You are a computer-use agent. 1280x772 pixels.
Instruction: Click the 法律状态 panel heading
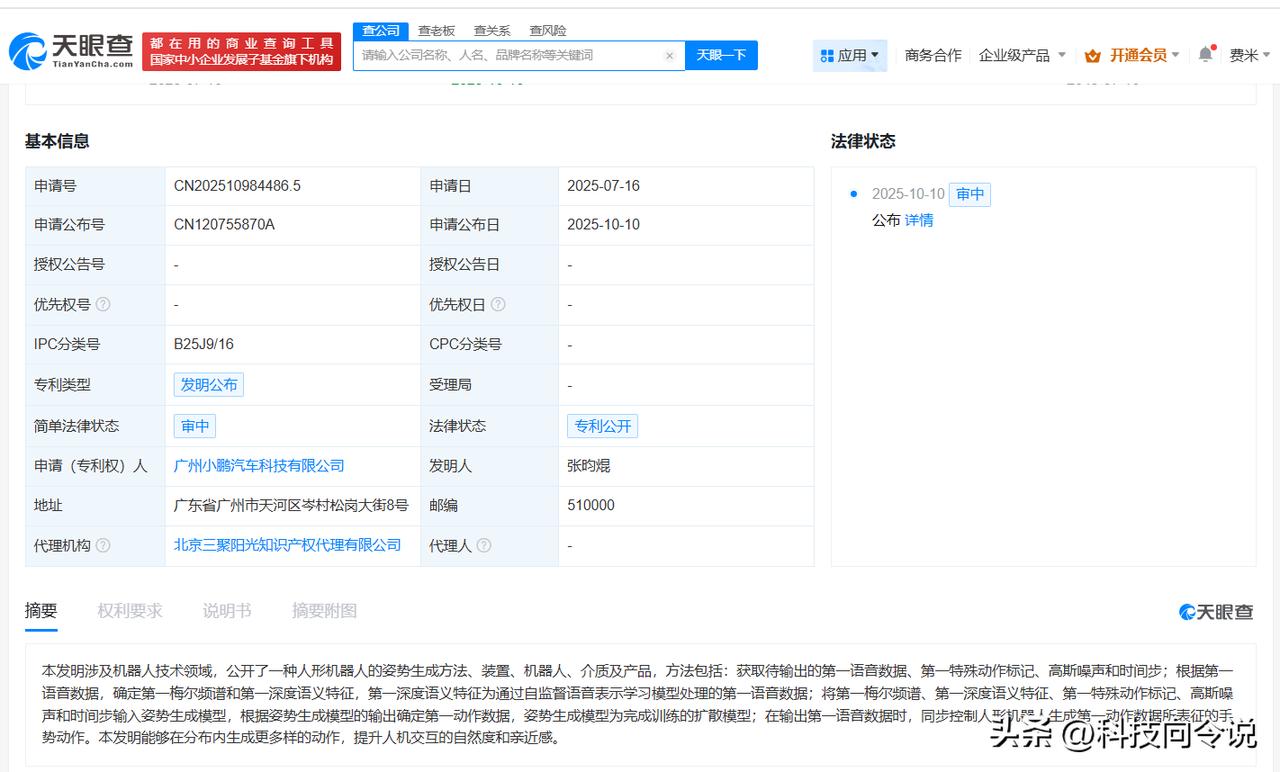coord(863,141)
